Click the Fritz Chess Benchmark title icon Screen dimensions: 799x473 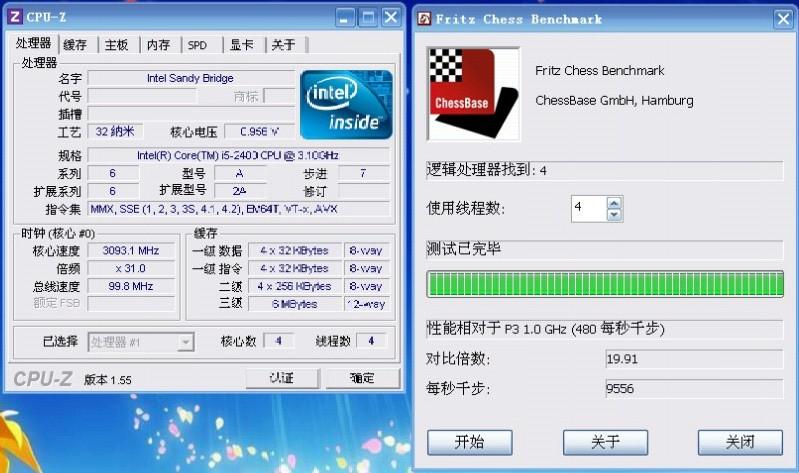[424, 19]
